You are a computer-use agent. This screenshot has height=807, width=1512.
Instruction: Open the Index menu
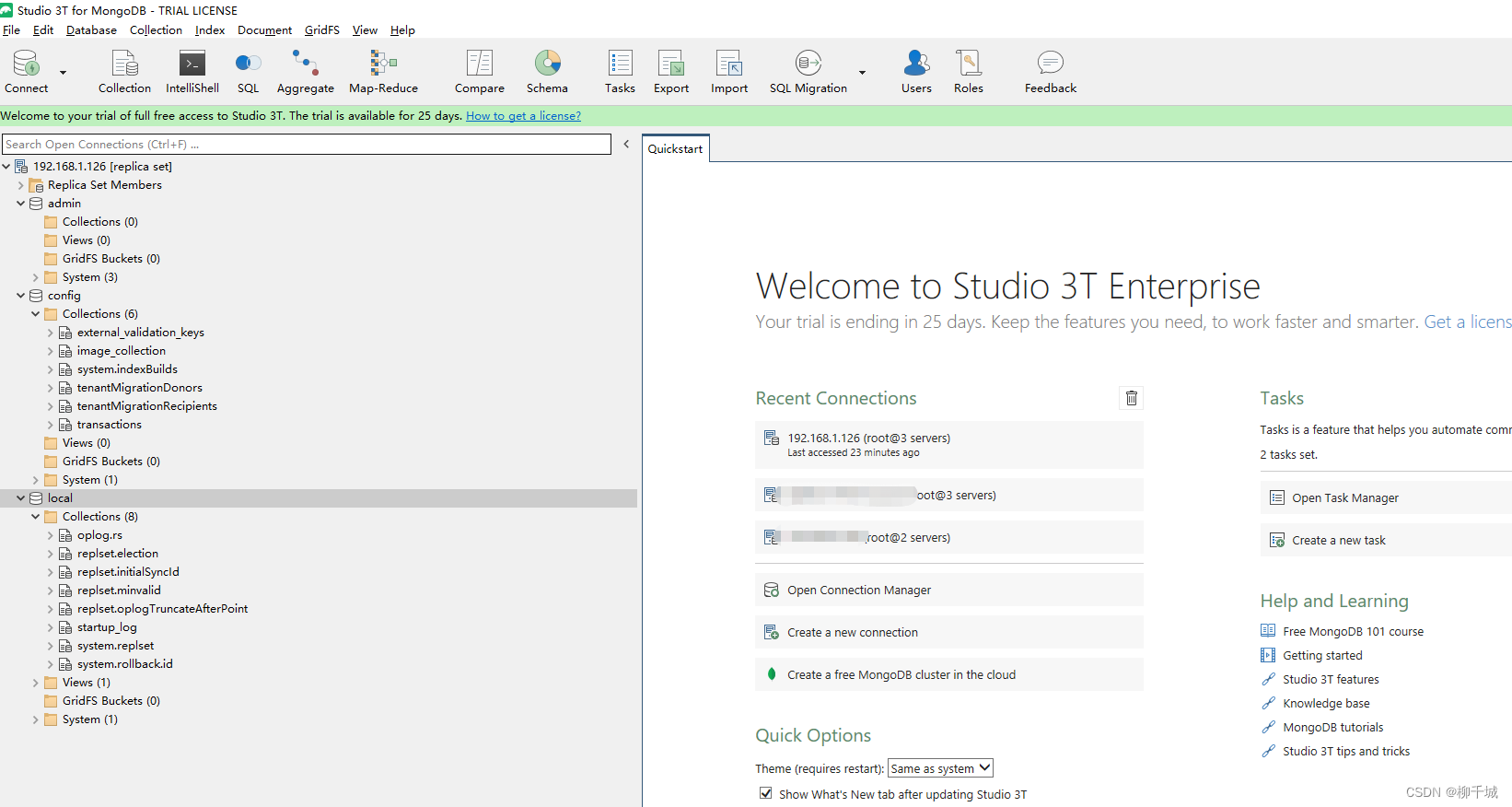210,30
